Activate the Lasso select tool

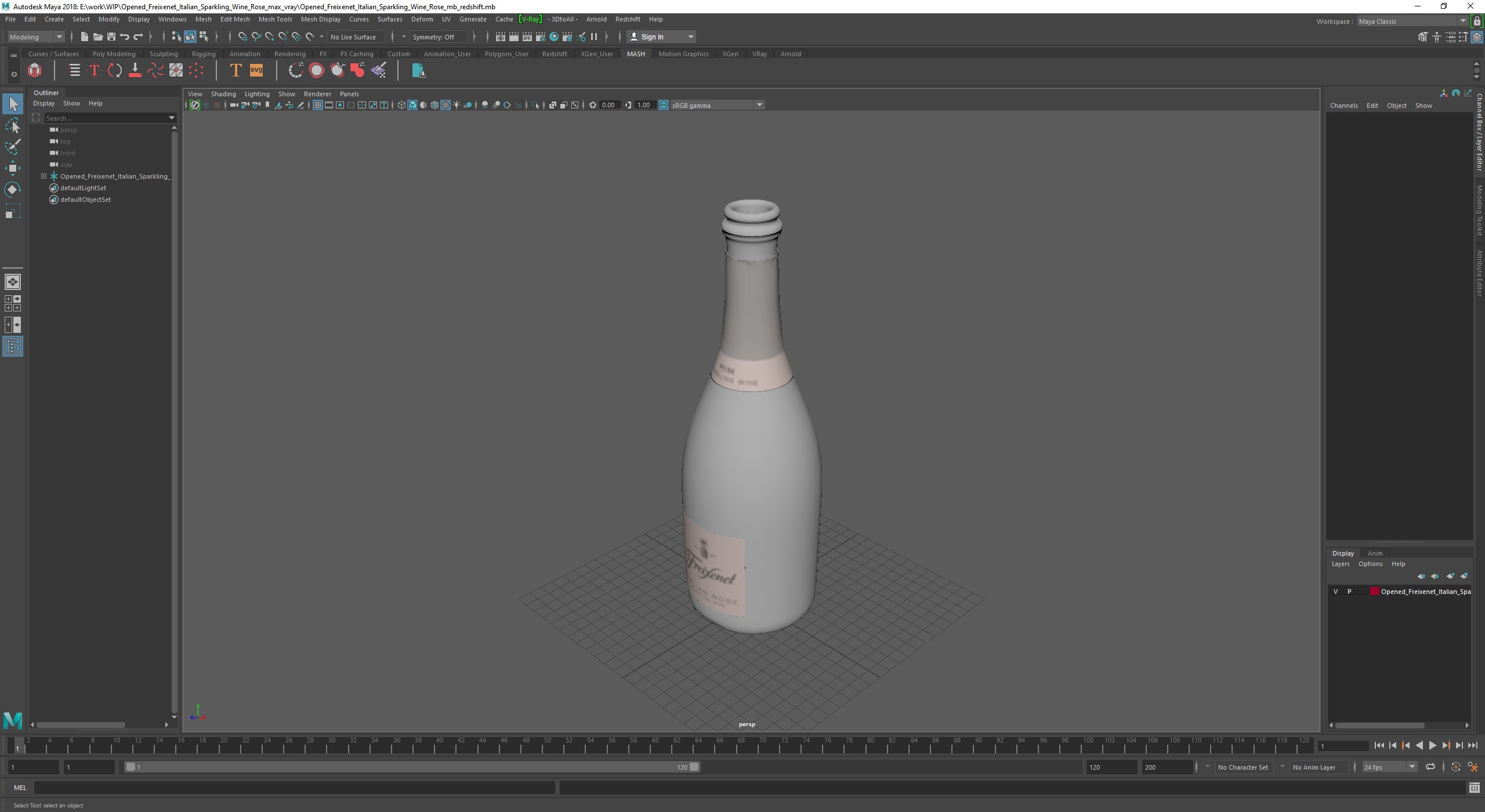coord(13,126)
